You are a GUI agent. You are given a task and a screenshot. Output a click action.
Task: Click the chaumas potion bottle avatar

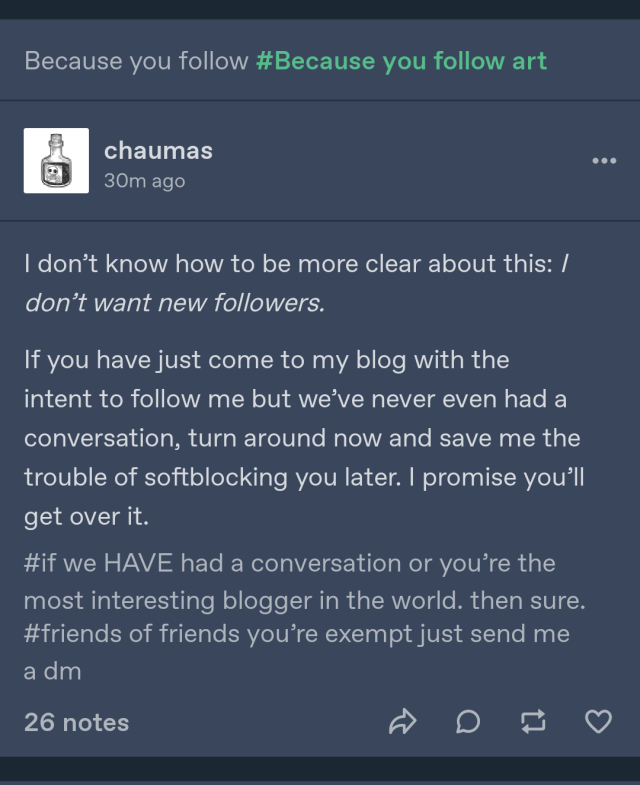[56, 160]
